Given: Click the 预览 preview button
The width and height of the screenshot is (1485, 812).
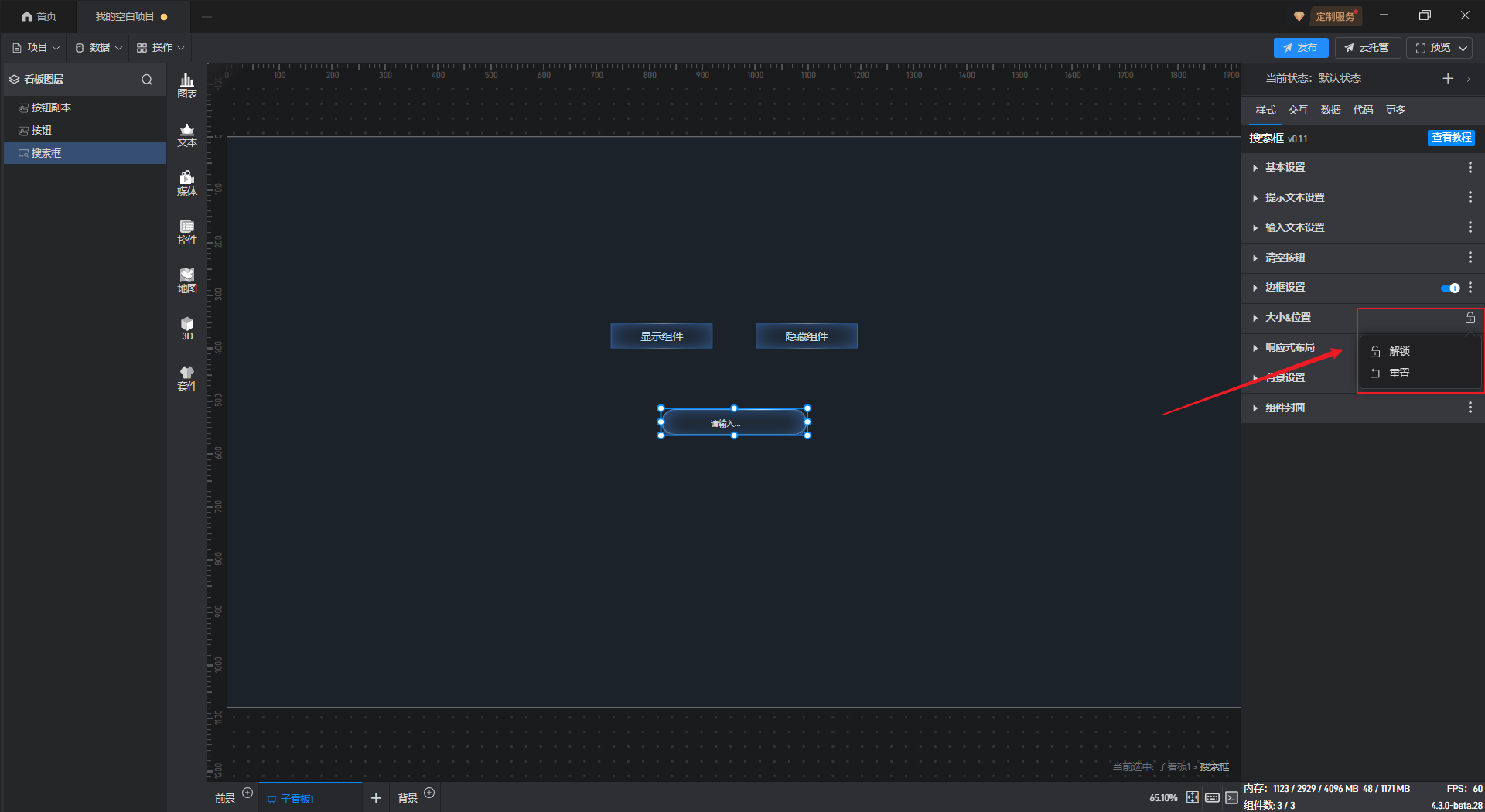Looking at the screenshot, I should pyautogui.click(x=1432, y=48).
